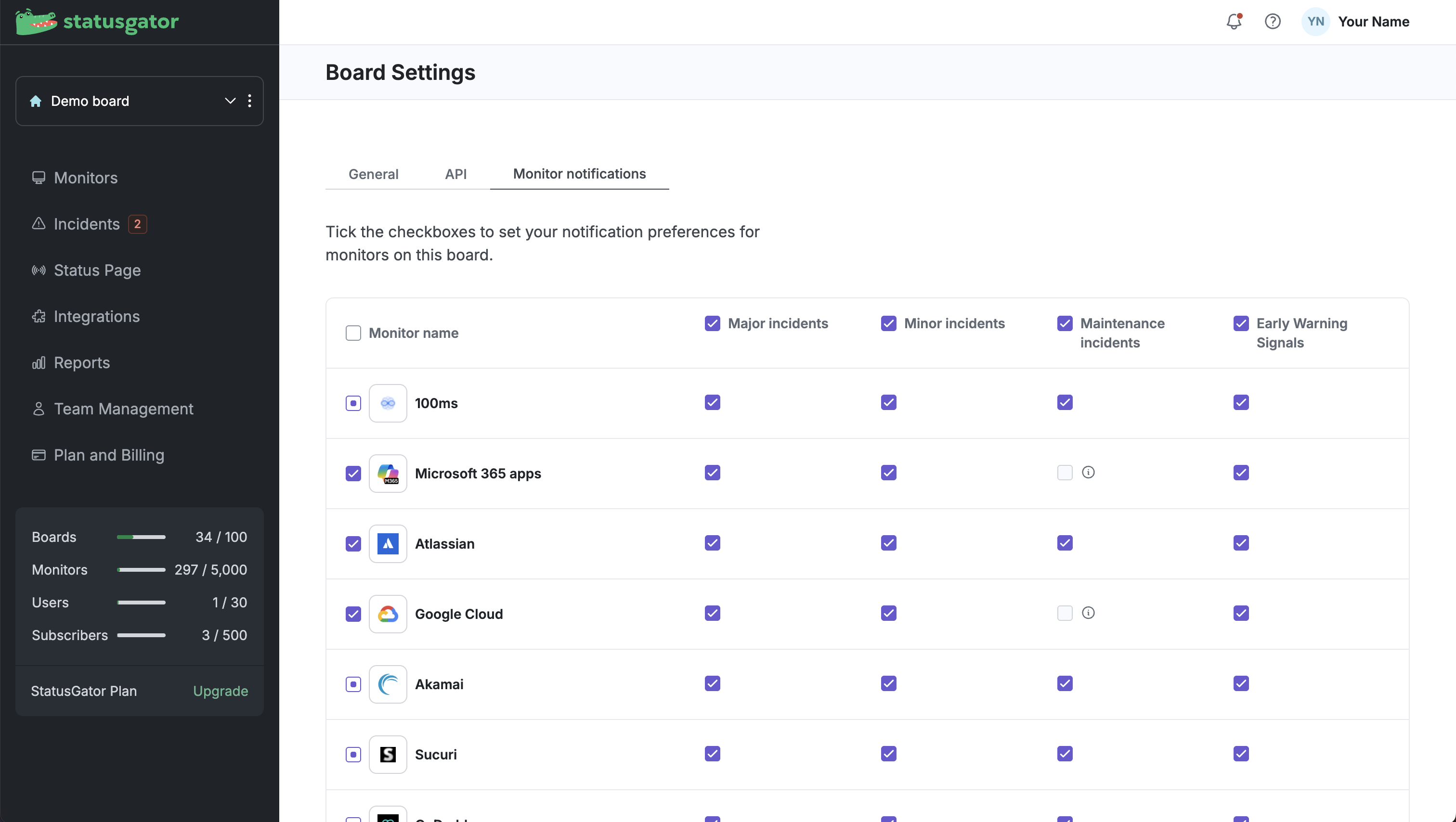Click the Upgrade plan link
Screen dimensions: 1456x822
pyautogui.click(x=221, y=691)
